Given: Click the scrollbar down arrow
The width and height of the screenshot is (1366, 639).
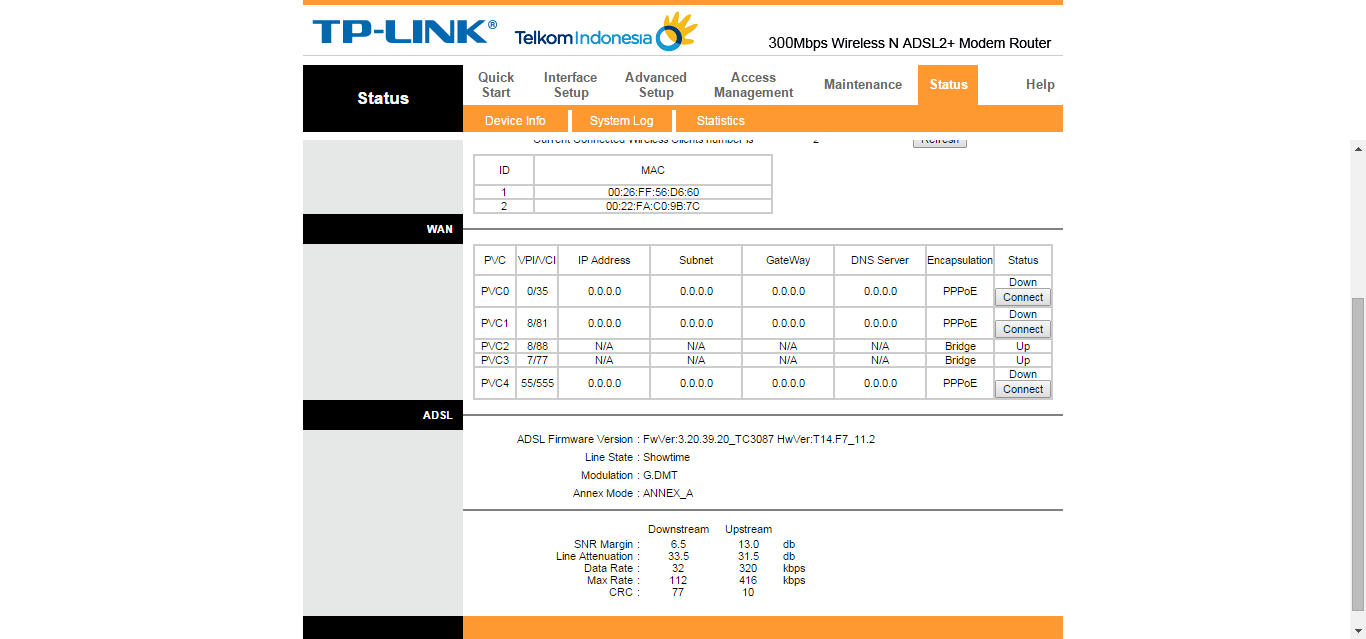Looking at the screenshot, I should (1357, 630).
